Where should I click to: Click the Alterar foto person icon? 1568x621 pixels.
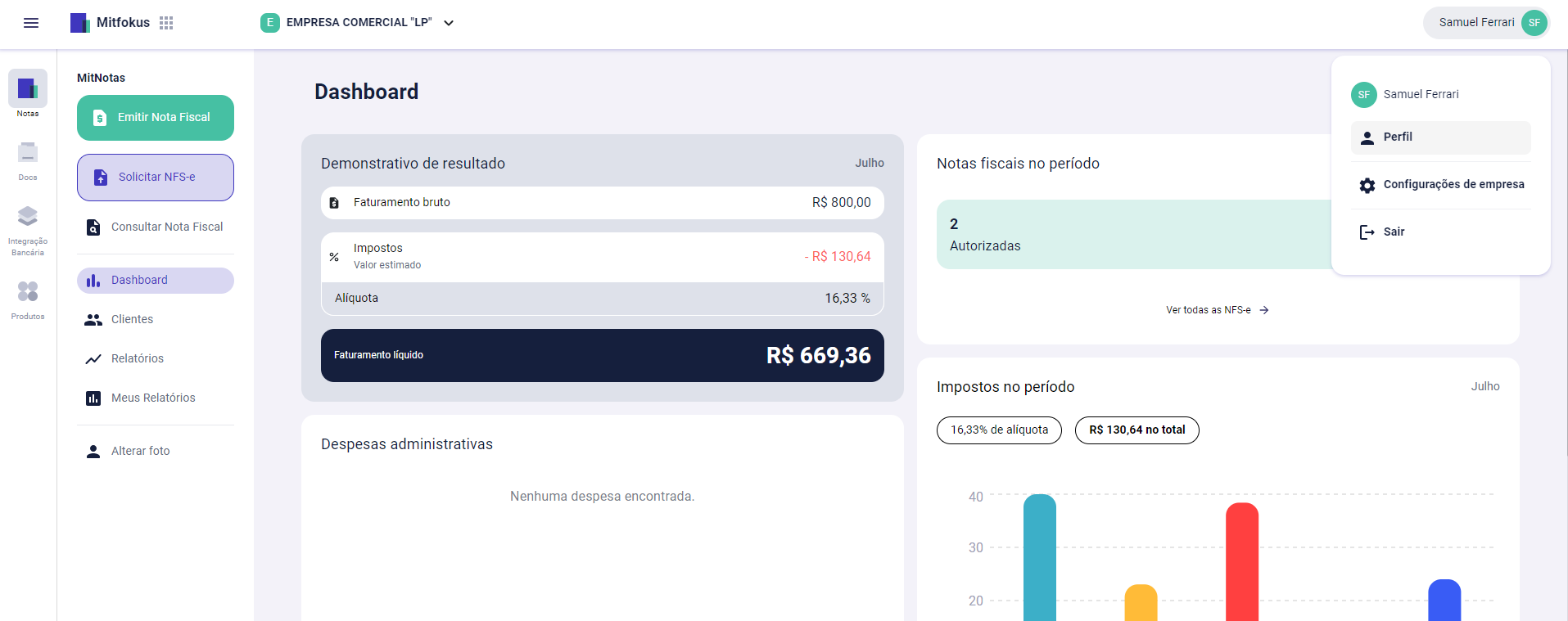point(93,452)
